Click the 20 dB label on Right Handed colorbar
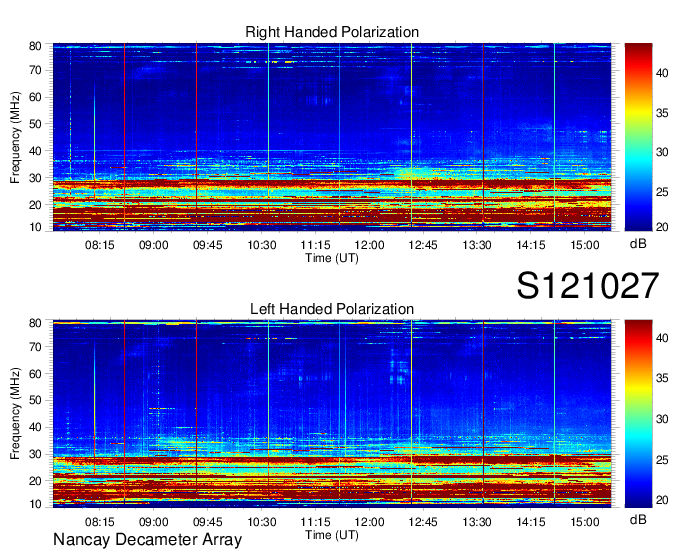Screen dimensions: 680x552 coord(662,227)
